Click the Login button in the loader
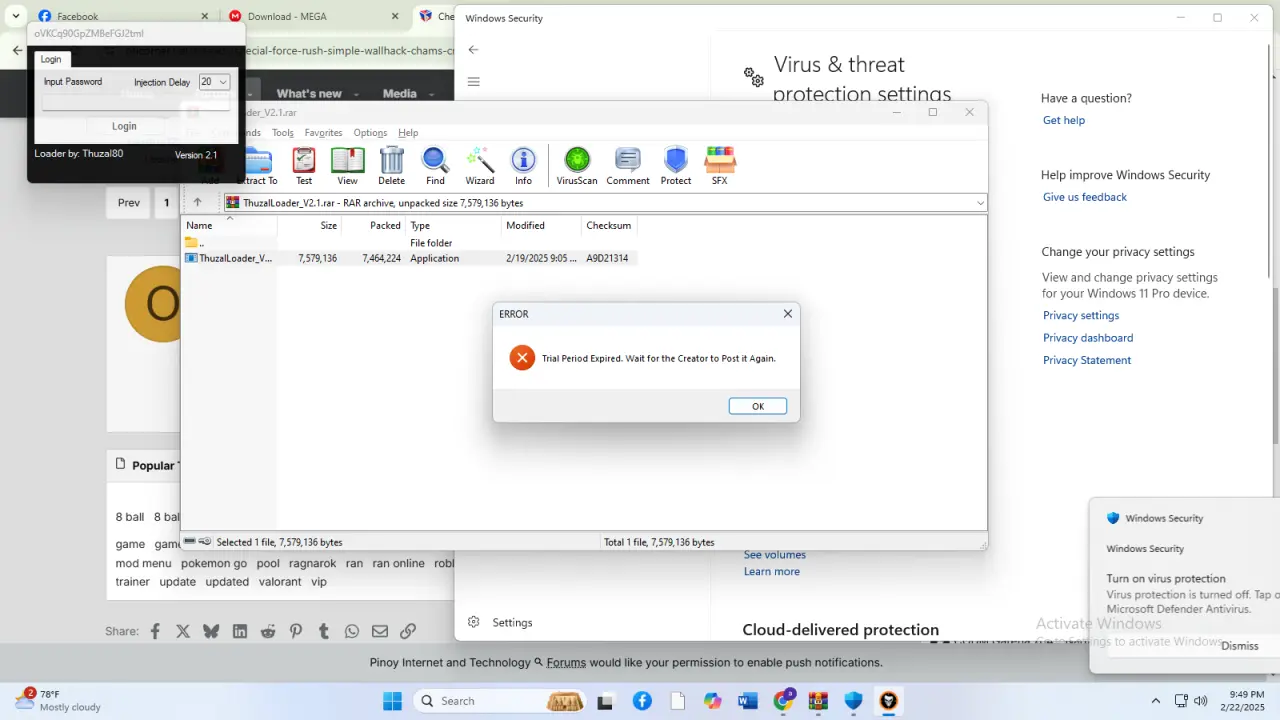This screenshot has height=720, width=1280. pyautogui.click(x=124, y=126)
